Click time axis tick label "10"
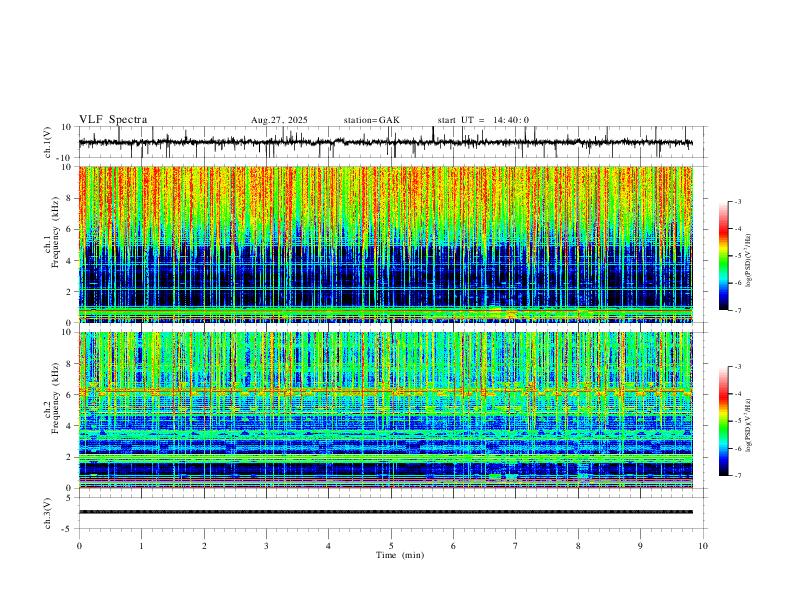 tap(703, 546)
